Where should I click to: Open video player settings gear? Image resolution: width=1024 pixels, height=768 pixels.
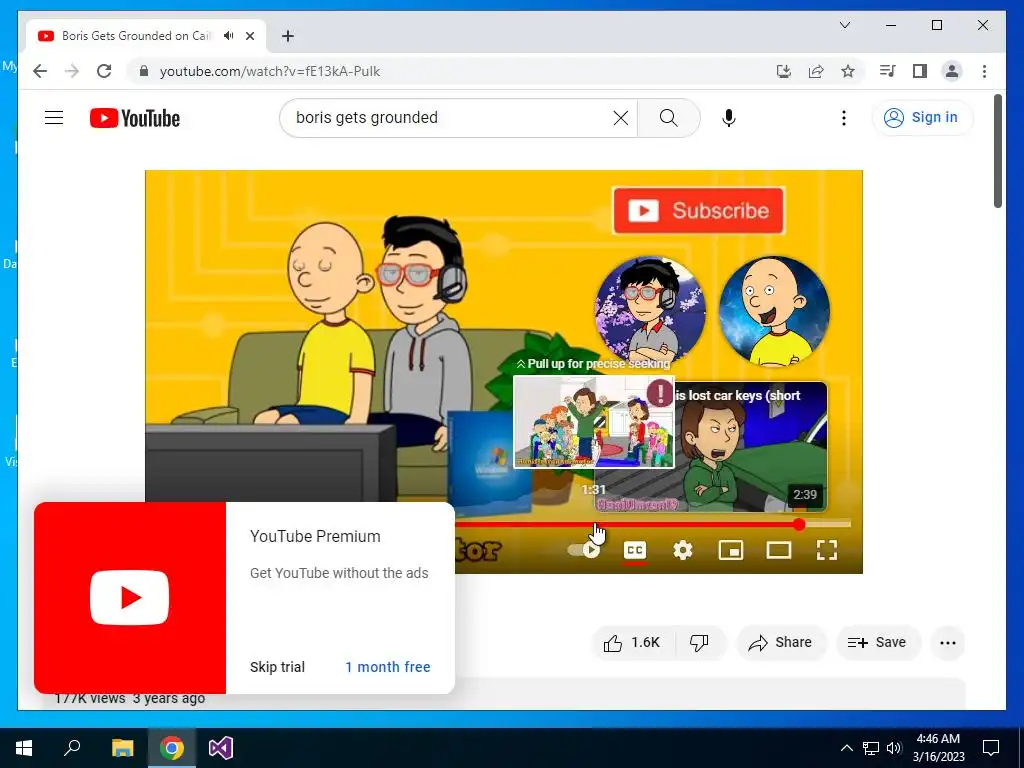(x=682, y=550)
